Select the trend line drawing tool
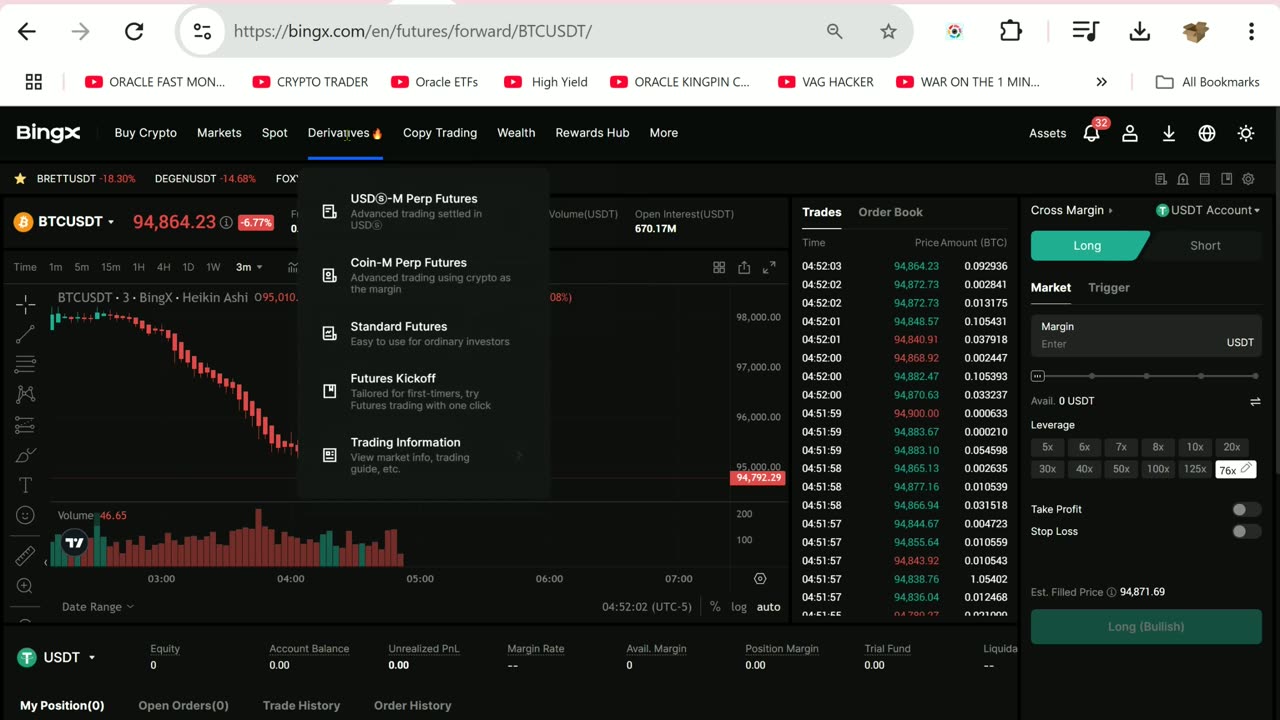This screenshot has width=1280, height=720. click(26, 333)
